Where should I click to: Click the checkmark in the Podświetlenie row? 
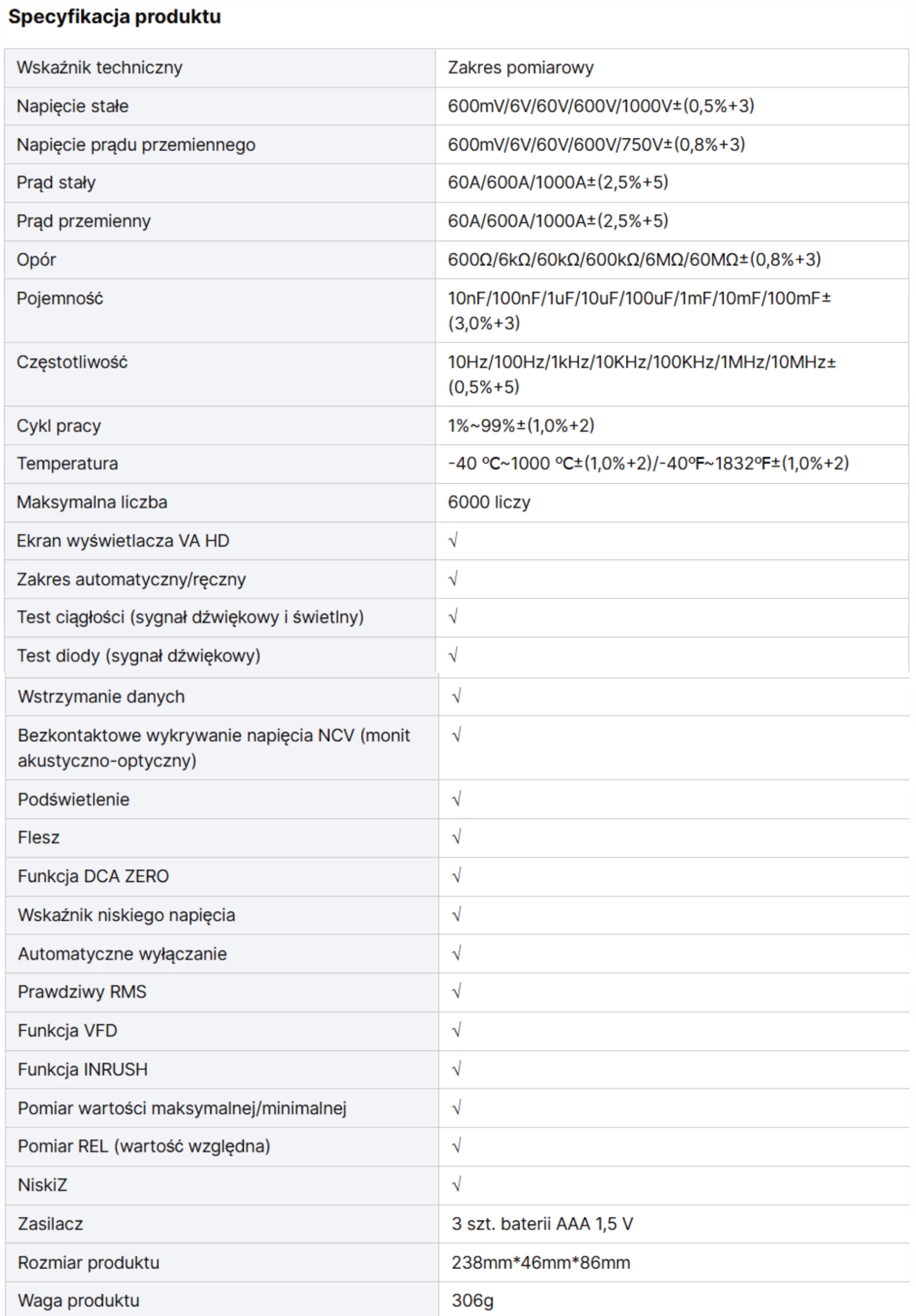click(457, 799)
